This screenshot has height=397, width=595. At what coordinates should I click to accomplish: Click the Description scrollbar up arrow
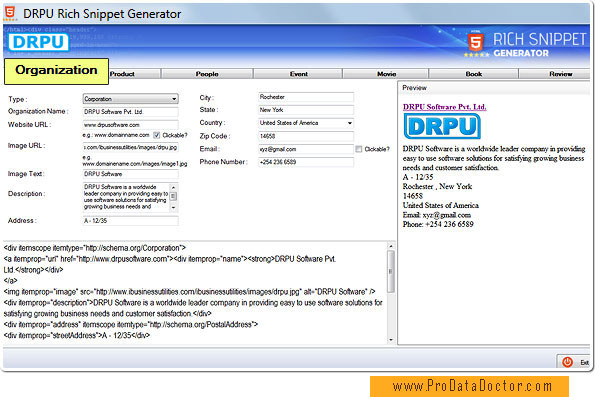[173, 187]
